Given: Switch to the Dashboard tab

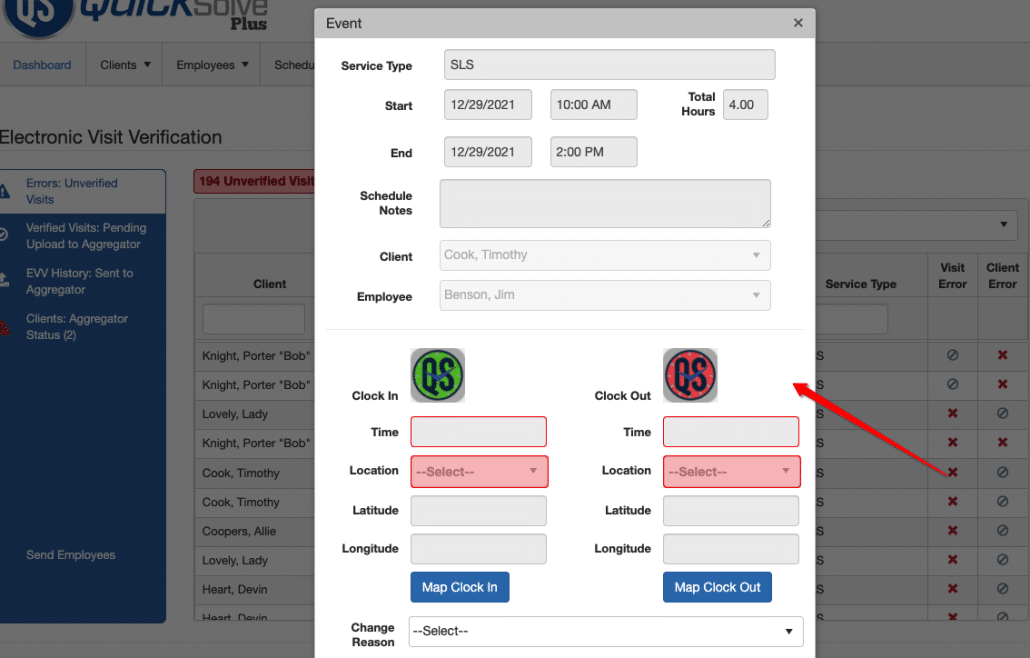Looking at the screenshot, I should pos(42,64).
